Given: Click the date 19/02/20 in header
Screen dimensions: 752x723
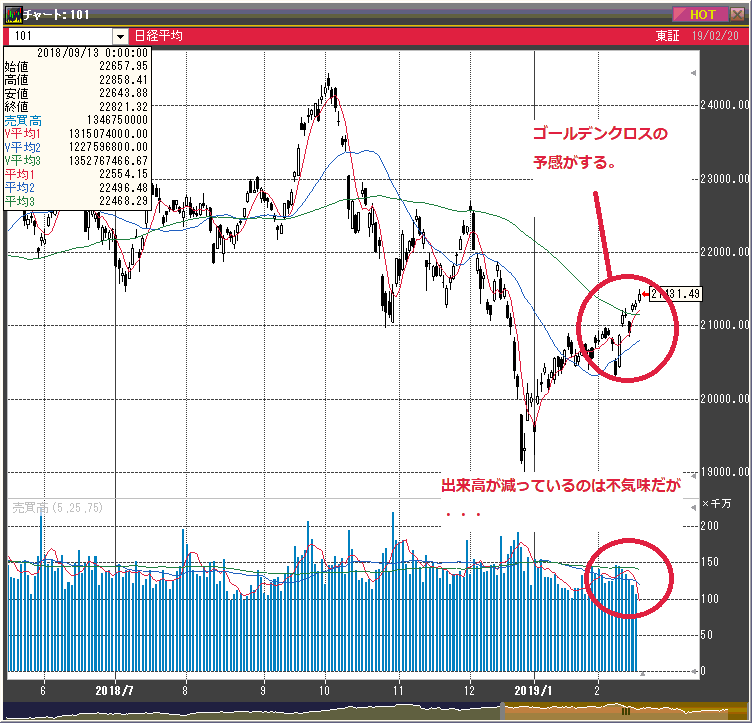Looking at the screenshot, I should (715, 36).
